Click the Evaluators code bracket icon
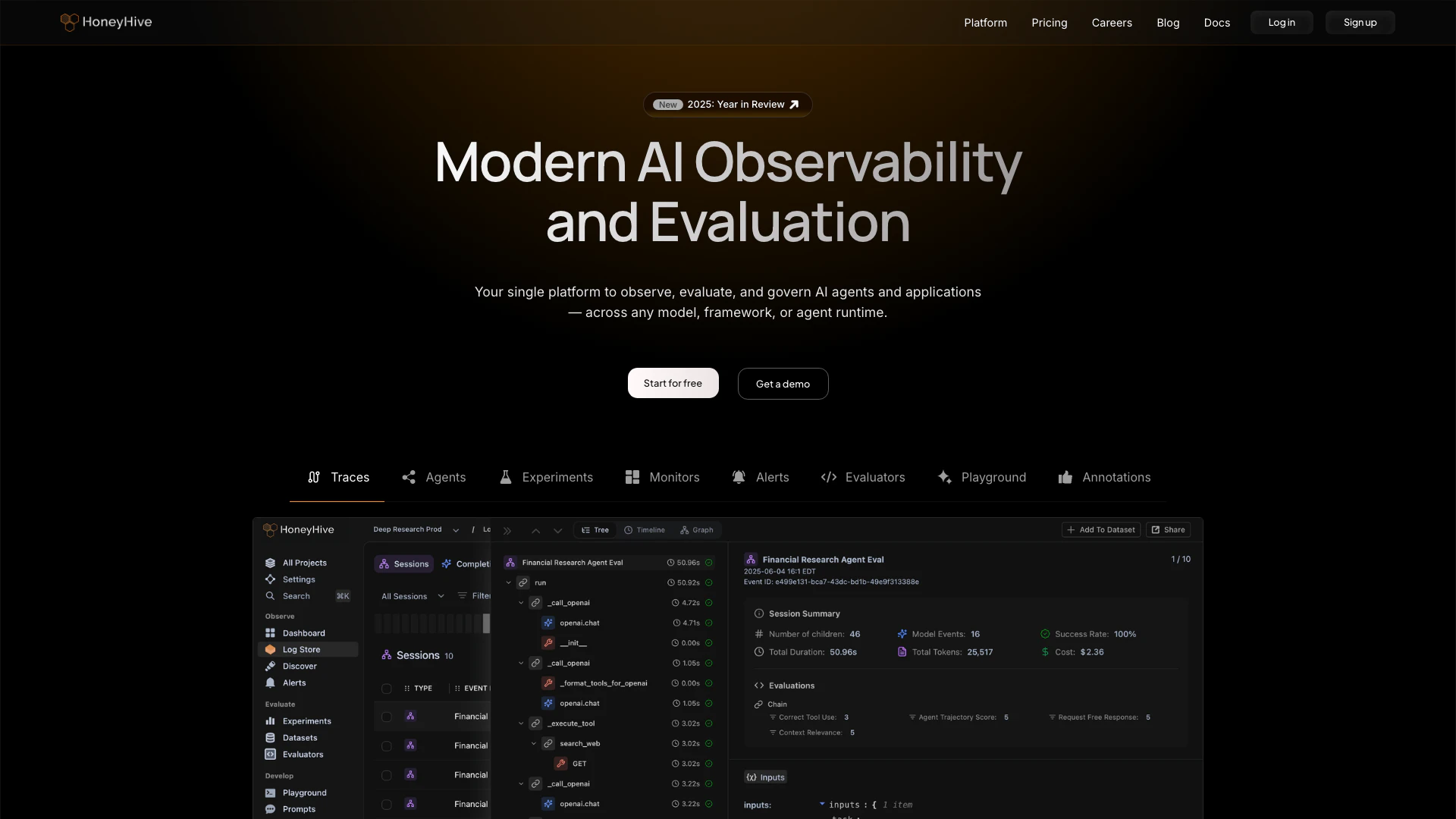1456x819 pixels. pyautogui.click(x=829, y=477)
